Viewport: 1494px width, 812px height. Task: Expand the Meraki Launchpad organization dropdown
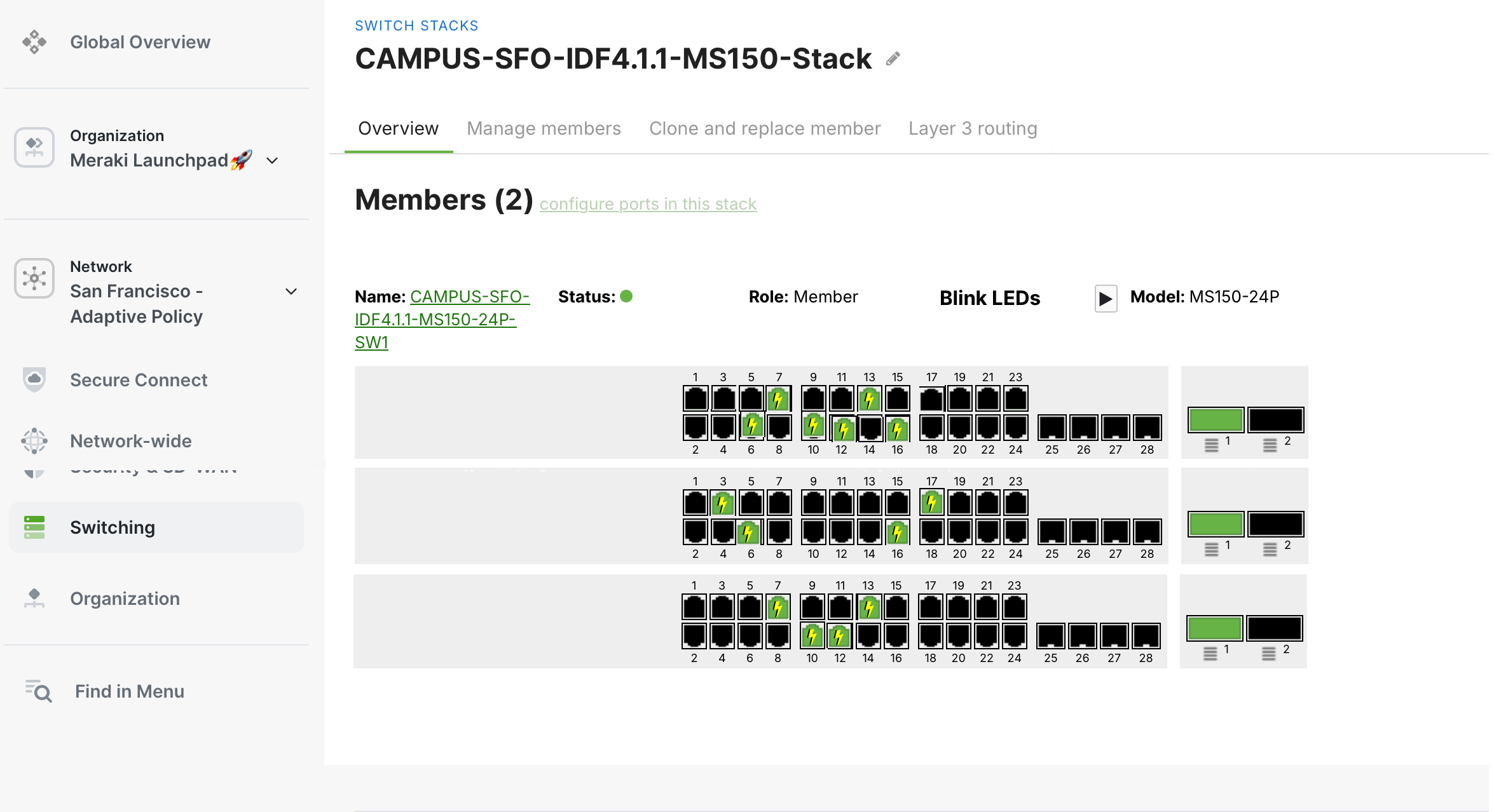[272, 161]
